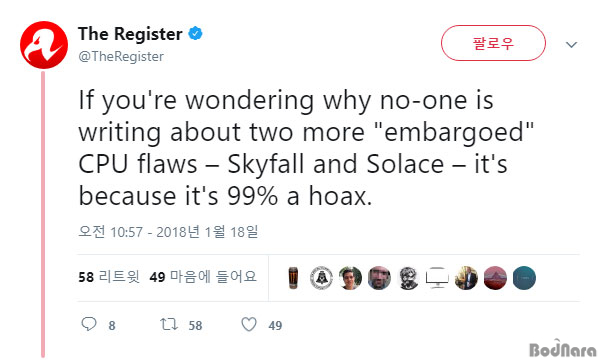The width and height of the screenshot is (600, 360).
Task: Expand the tweet options chevron
Action: point(571,45)
